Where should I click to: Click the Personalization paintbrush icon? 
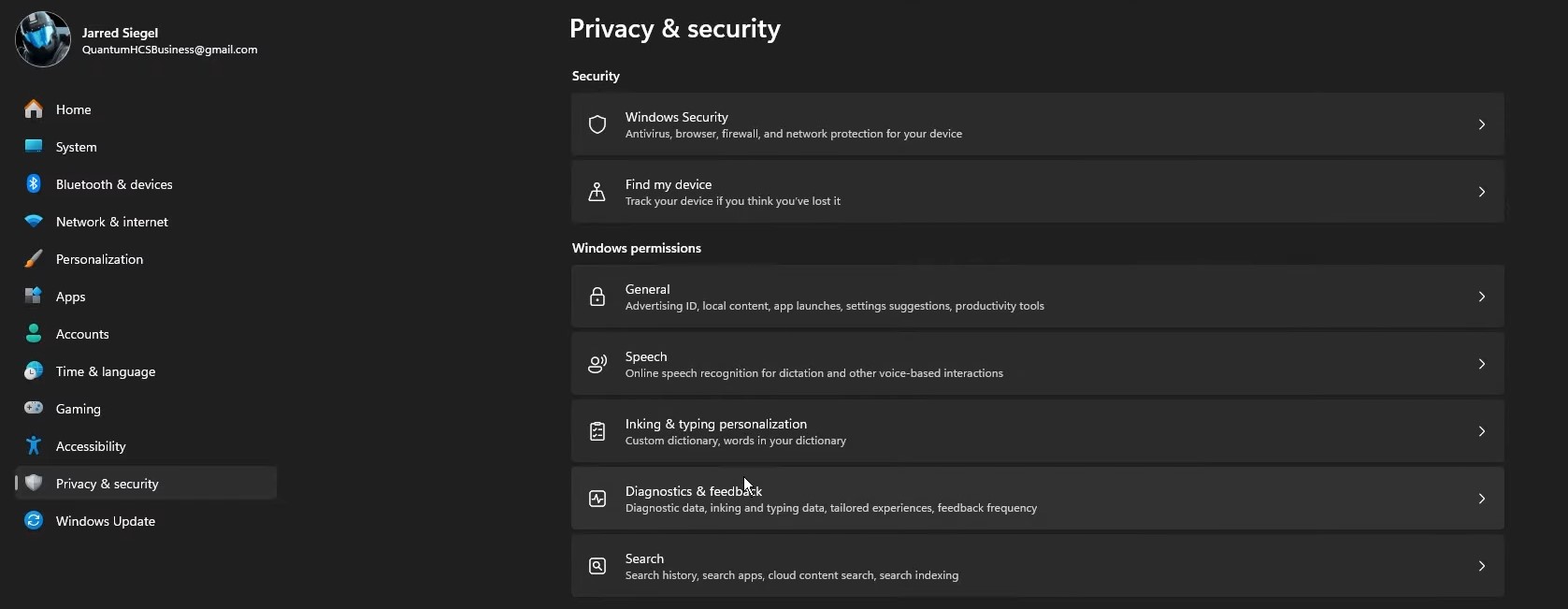[33, 258]
